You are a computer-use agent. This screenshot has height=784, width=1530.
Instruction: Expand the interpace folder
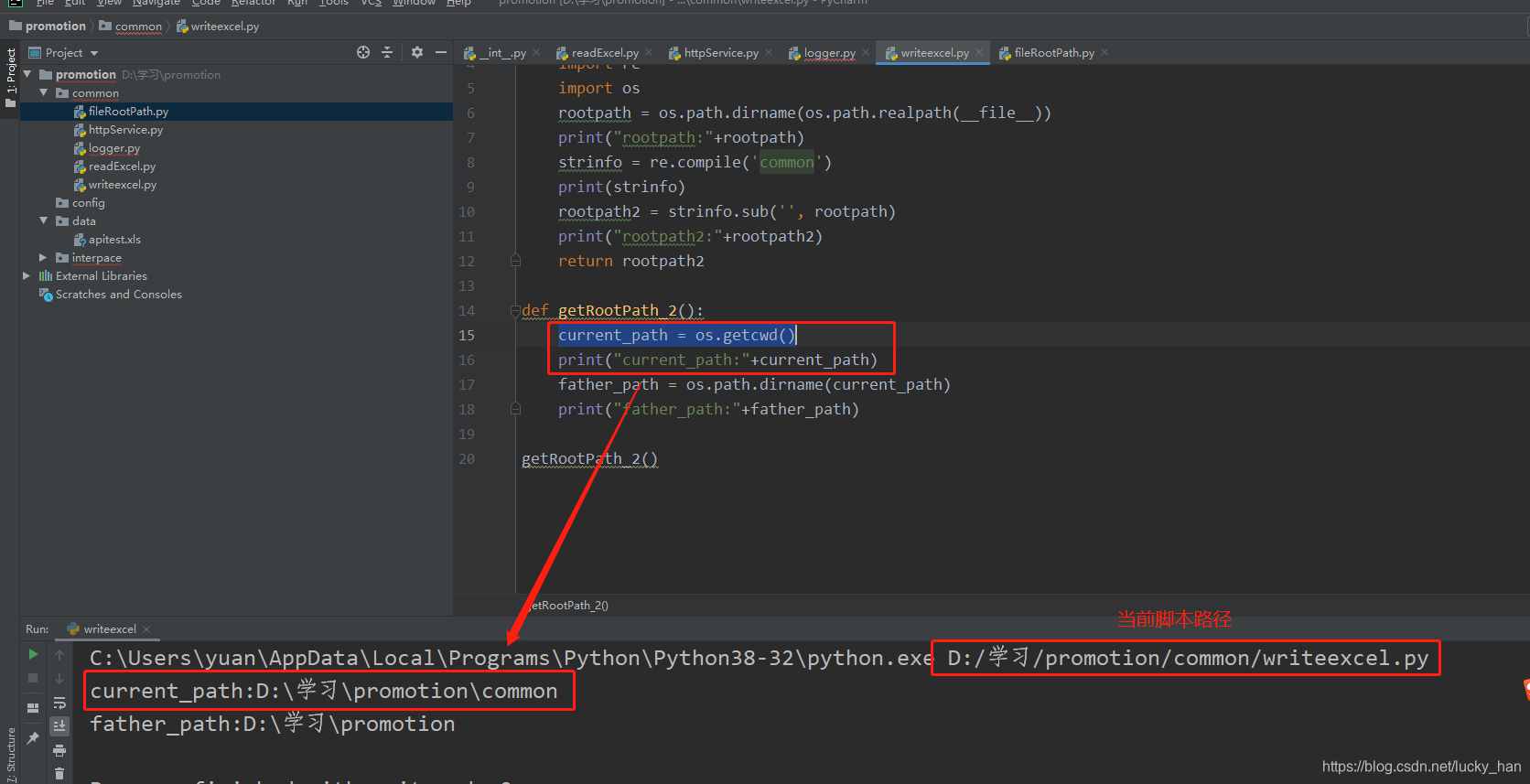[43, 257]
